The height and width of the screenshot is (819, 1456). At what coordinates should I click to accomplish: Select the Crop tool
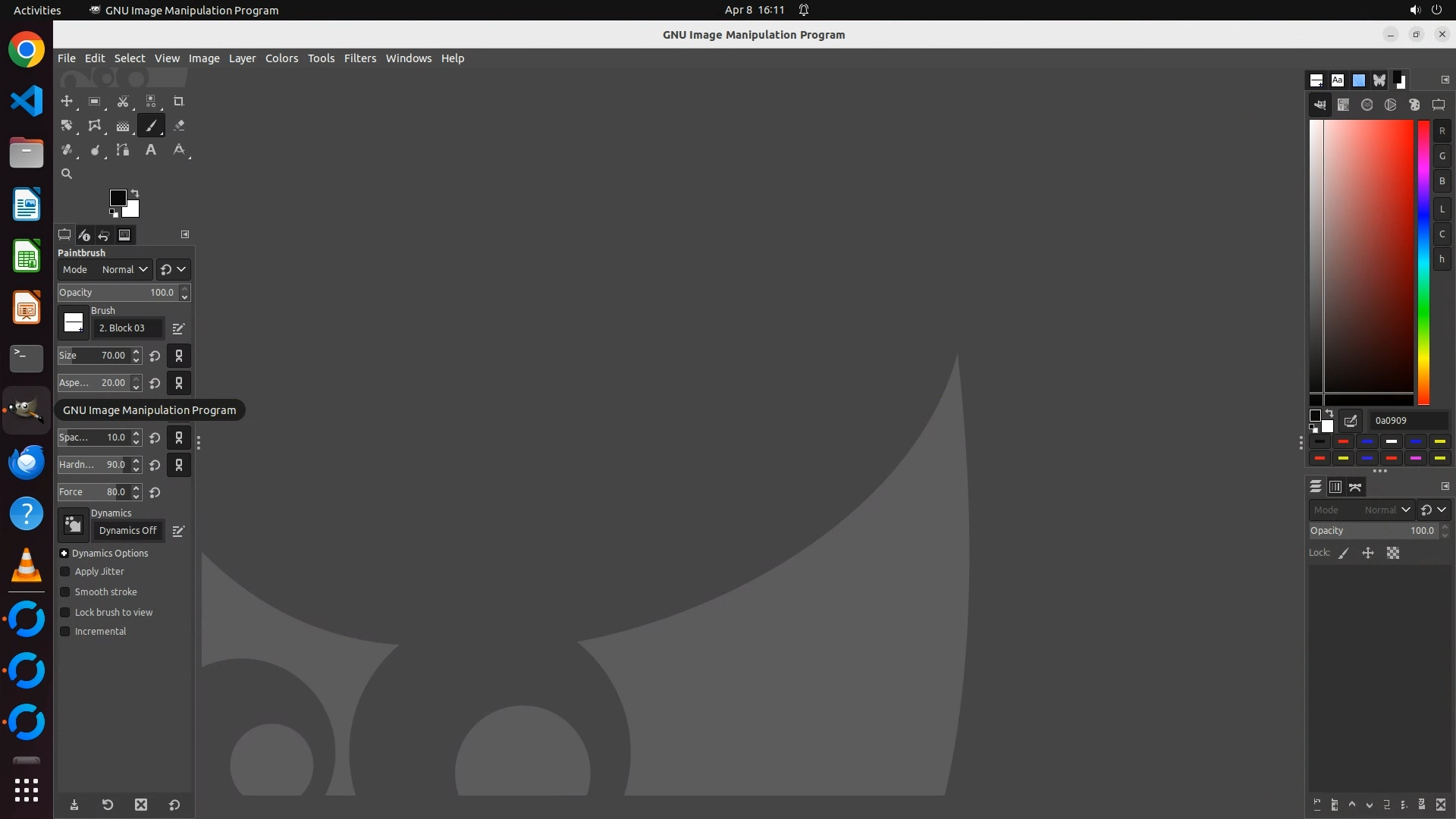coord(179,102)
